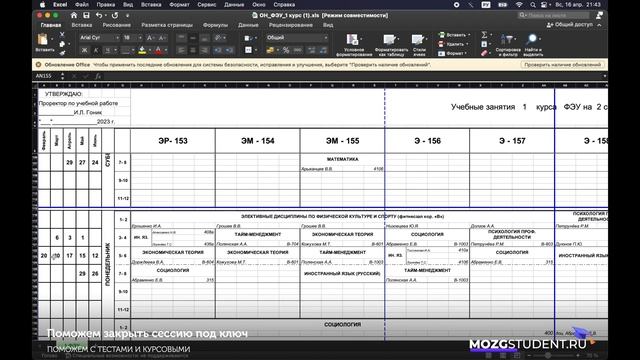
Task: Open the Apple menu
Action: [x=42, y=4]
